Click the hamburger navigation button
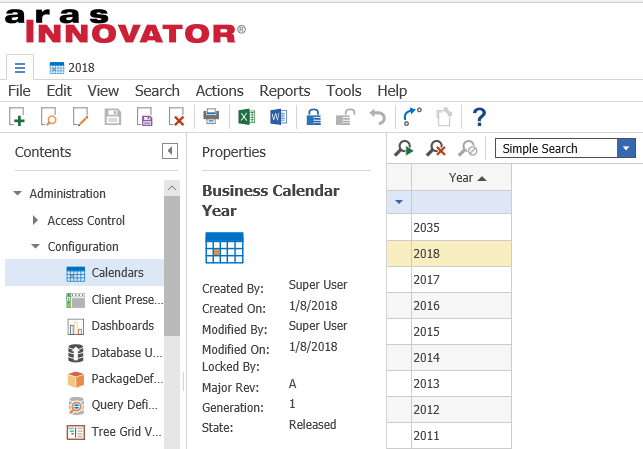 (x=19, y=68)
